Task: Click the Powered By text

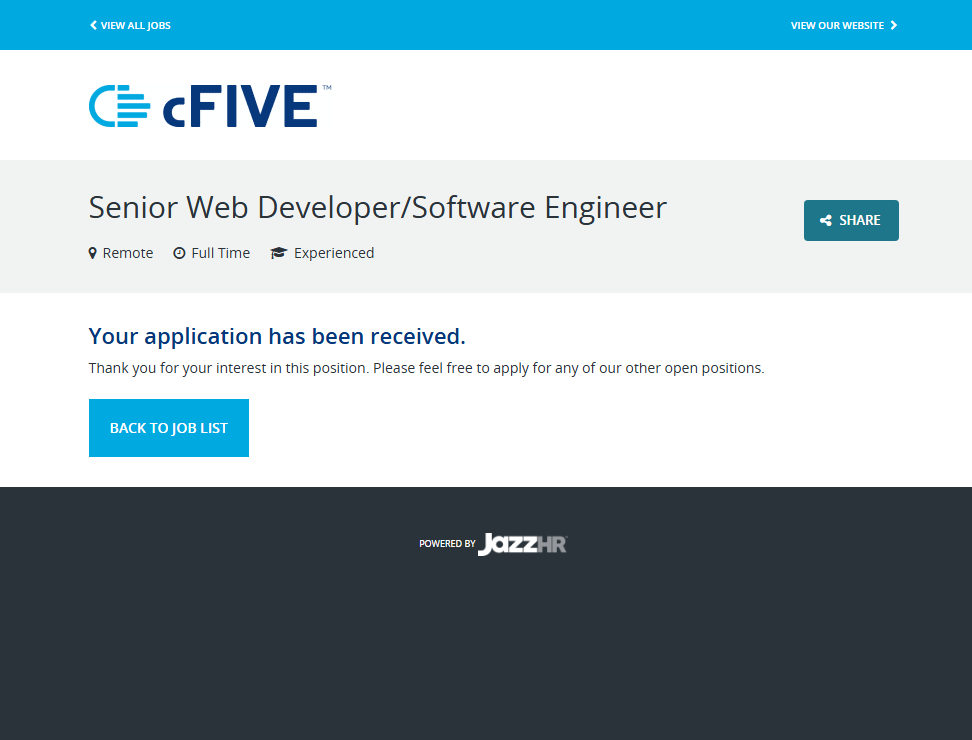Action: (447, 544)
